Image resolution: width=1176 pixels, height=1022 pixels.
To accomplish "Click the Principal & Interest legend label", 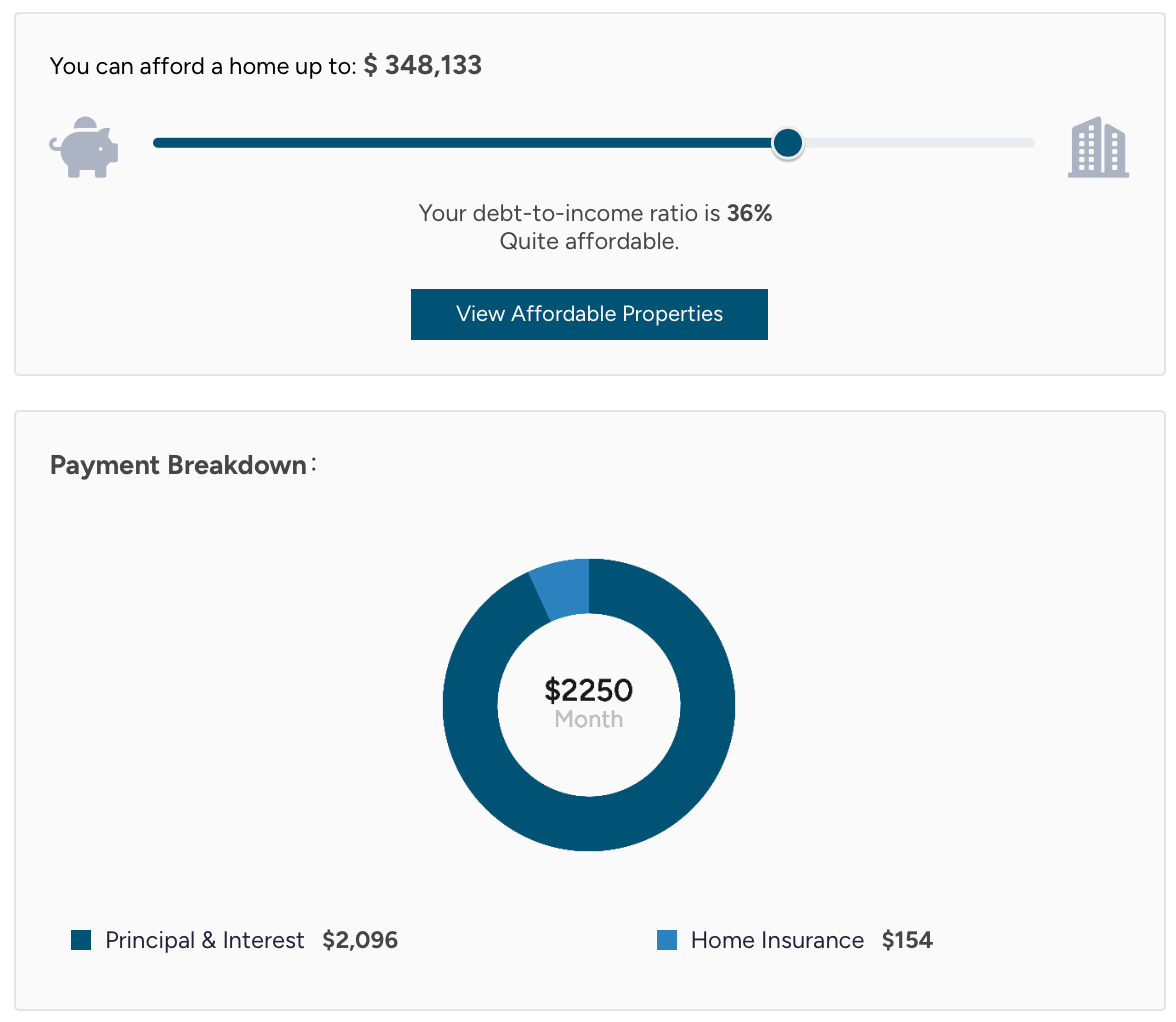I will [205, 940].
